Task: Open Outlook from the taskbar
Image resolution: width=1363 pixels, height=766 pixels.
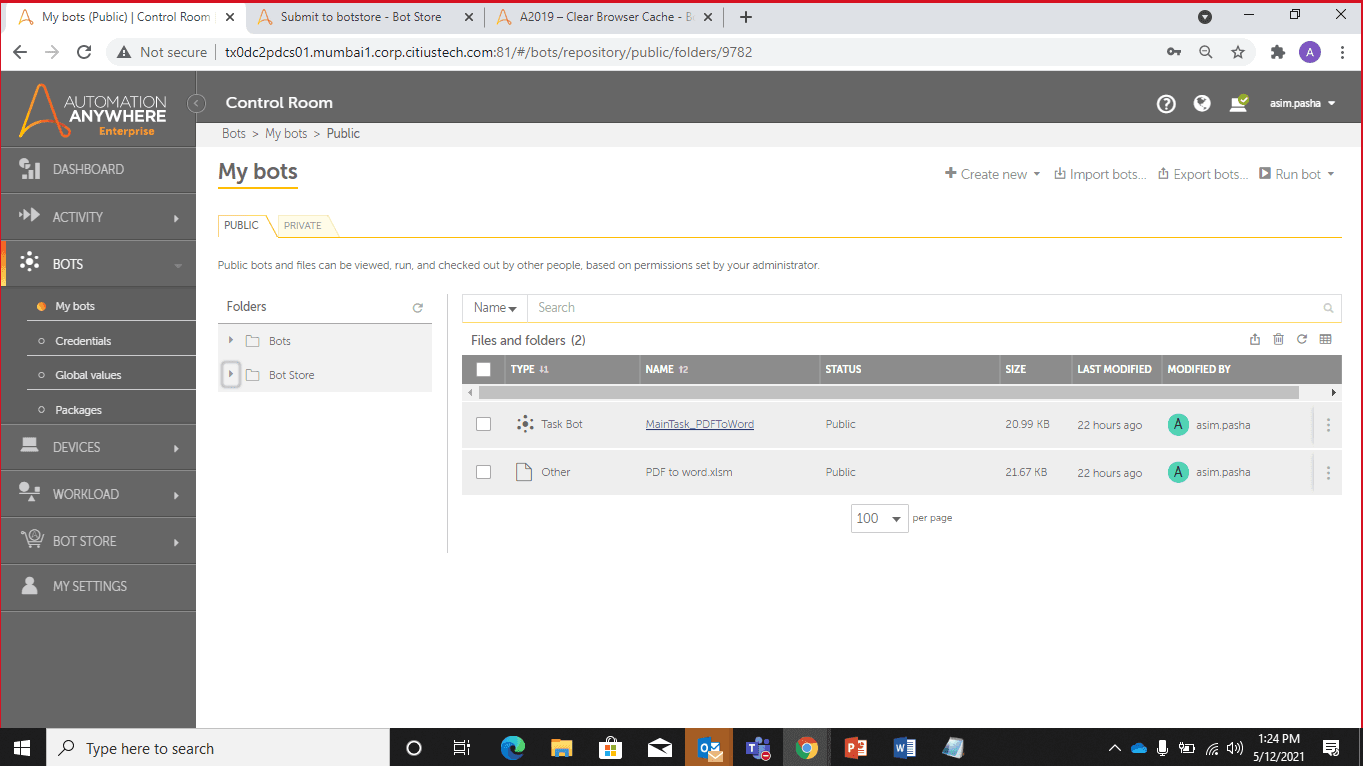Action: (709, 748)
